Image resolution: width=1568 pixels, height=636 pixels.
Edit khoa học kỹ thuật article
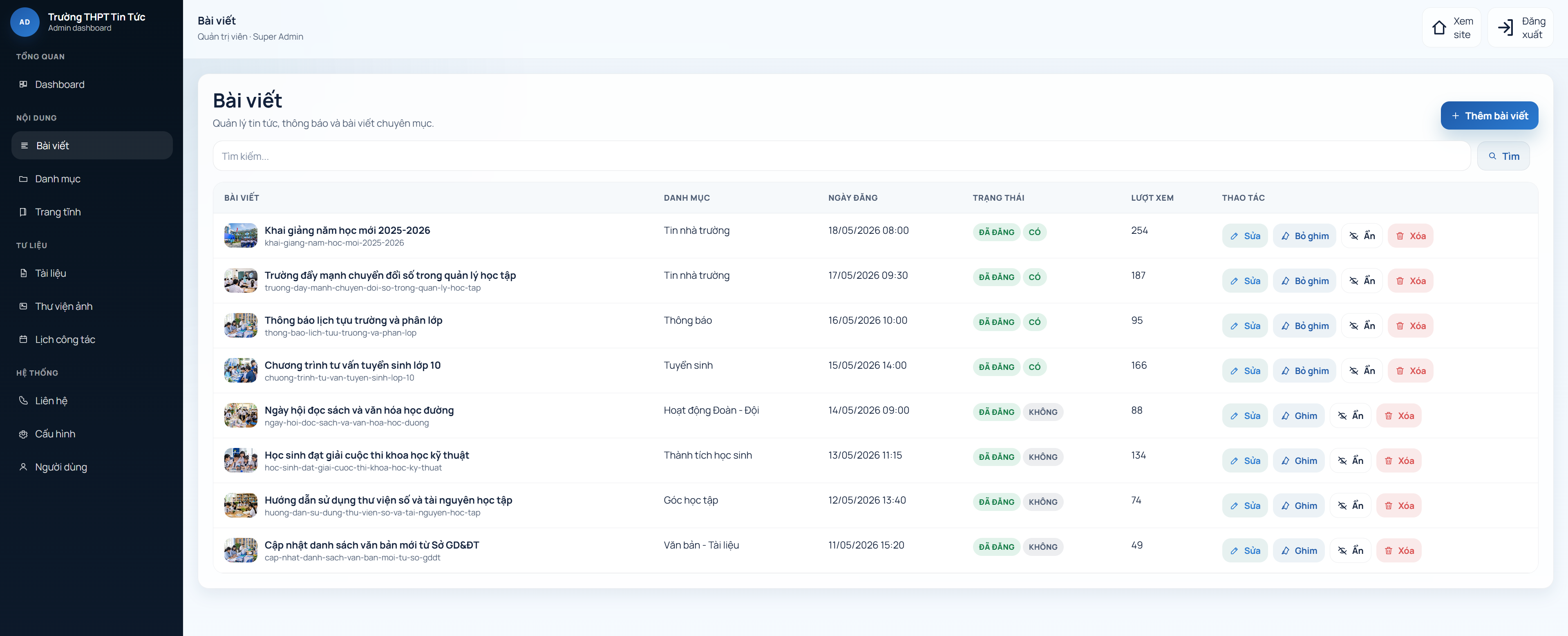pos(1245,461)
